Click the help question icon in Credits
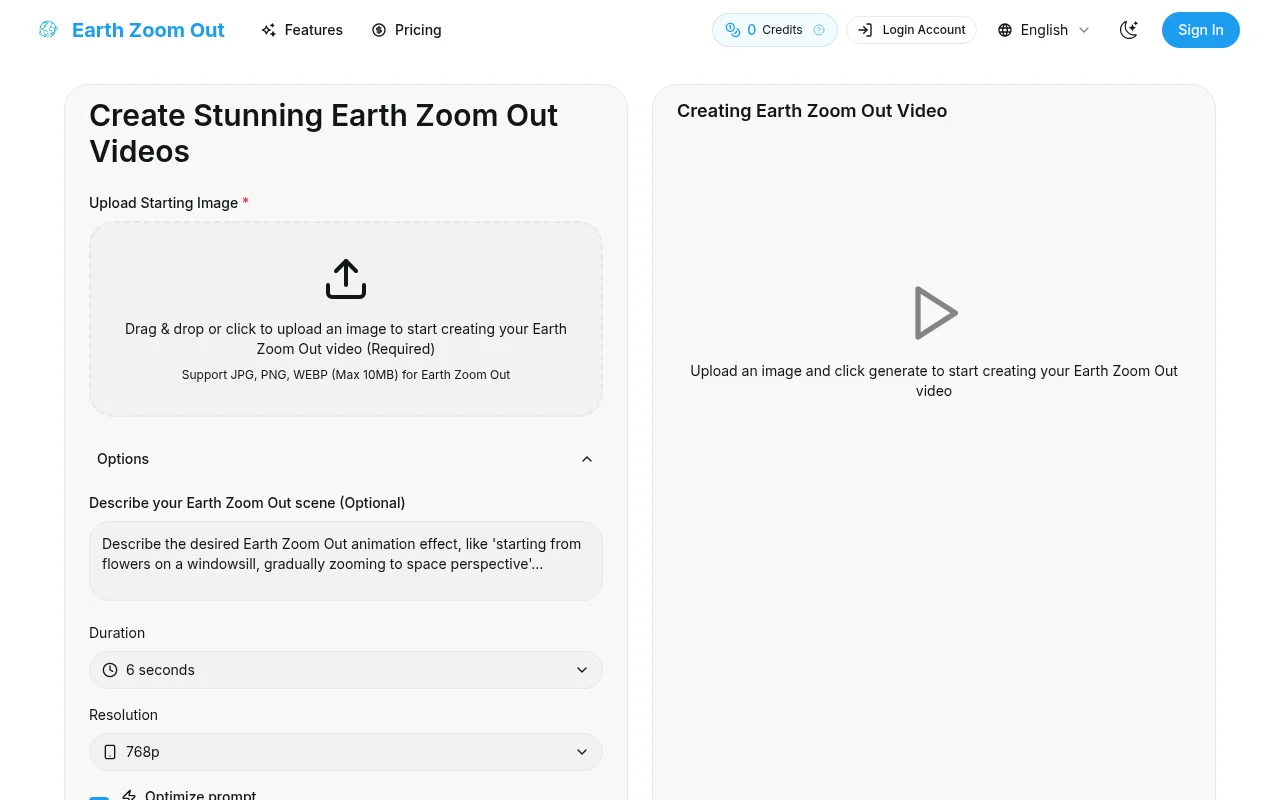1280x800 pixels. click(819, 30)
